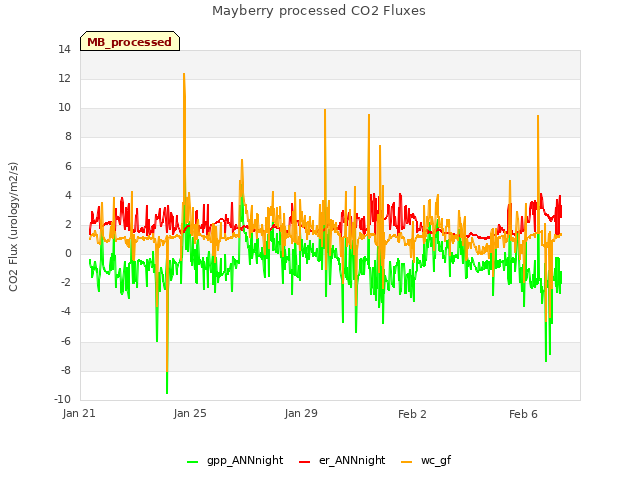This screenshot has width=640, height=480.
Task: Click the y-axis value 2
Action: tap(68, 224)
